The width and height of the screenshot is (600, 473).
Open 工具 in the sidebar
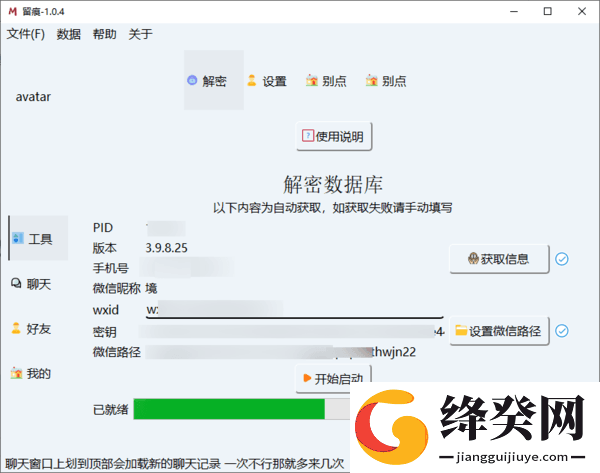[x=38, y=238]
